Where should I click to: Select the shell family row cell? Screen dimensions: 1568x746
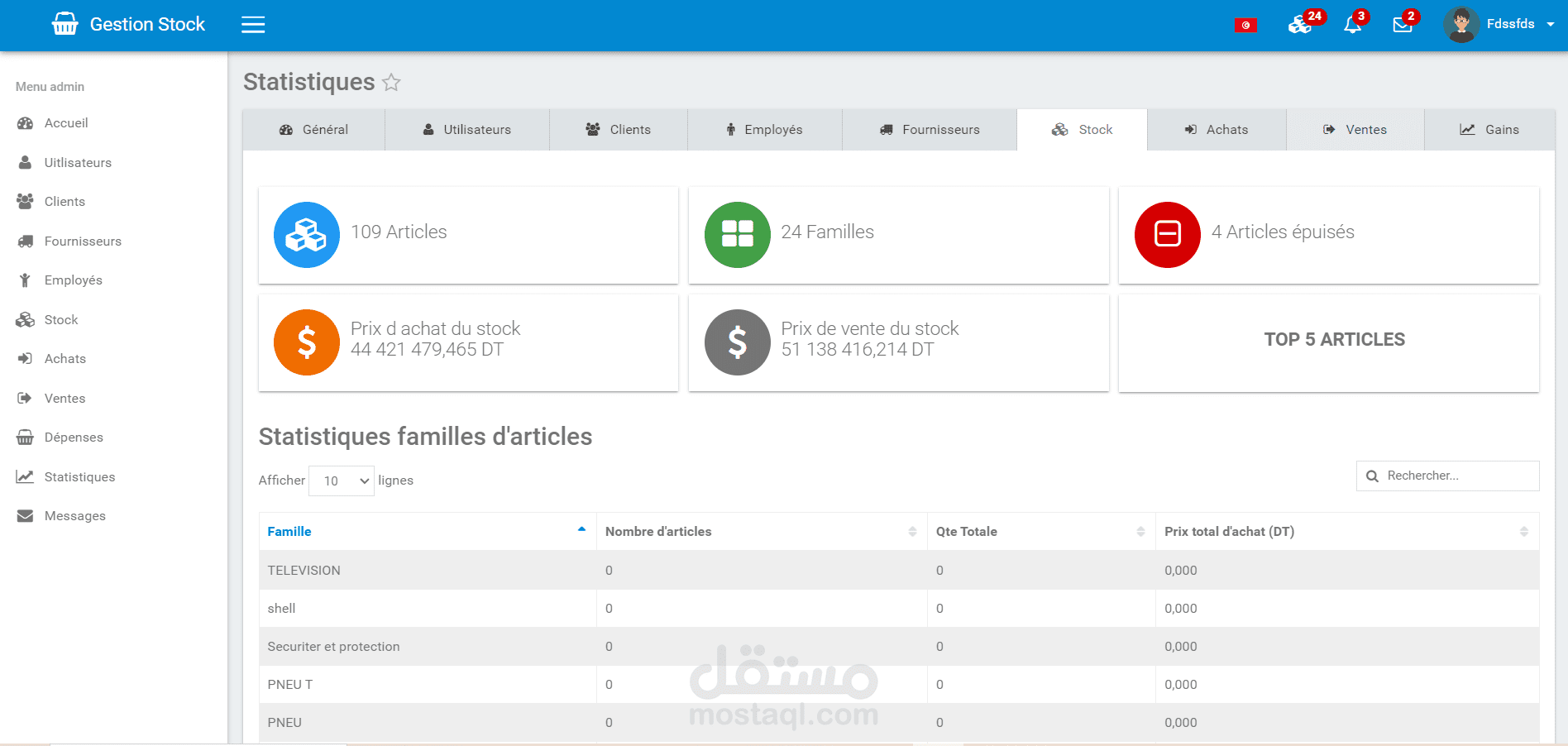[x=428, y=609]
